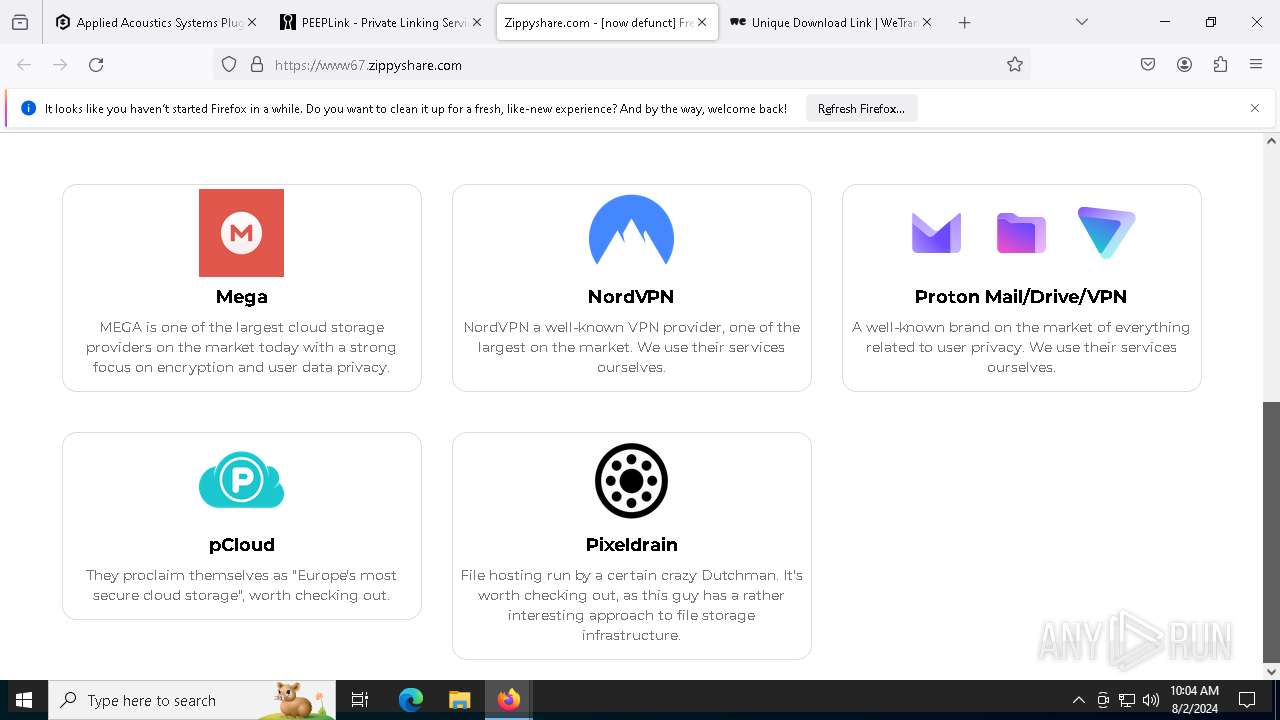Reload the current page
This screenshot has width=1280, height=720.
96,65
